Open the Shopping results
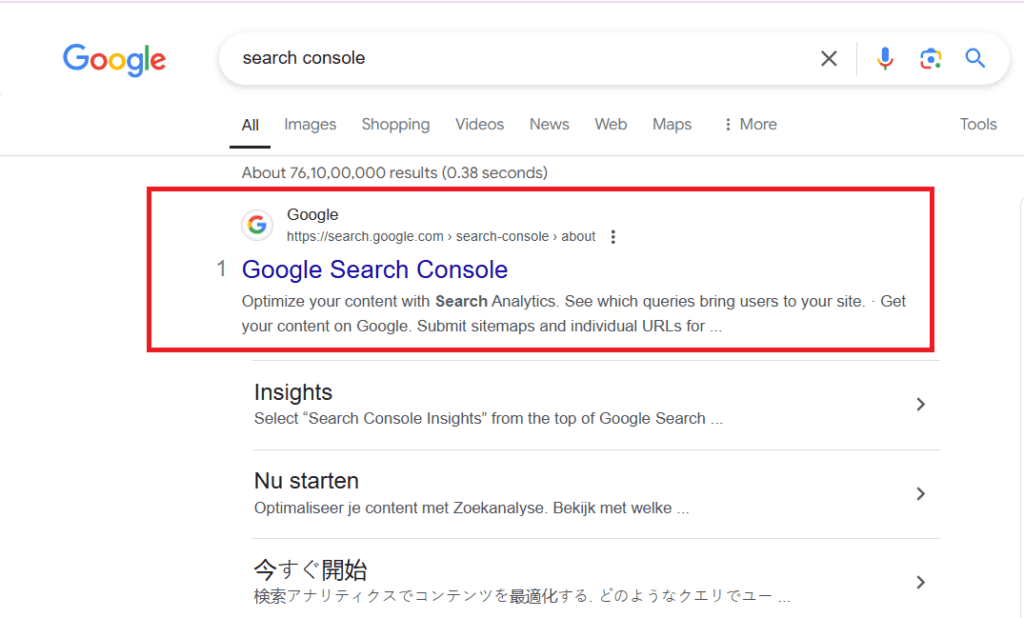 click(396, 124)
